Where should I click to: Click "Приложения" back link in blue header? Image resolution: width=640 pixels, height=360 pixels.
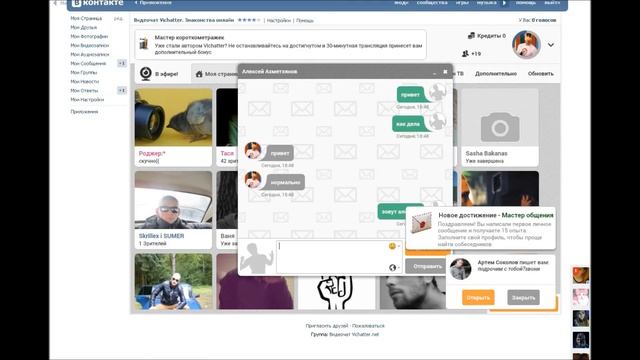click(x=153, y=2)
